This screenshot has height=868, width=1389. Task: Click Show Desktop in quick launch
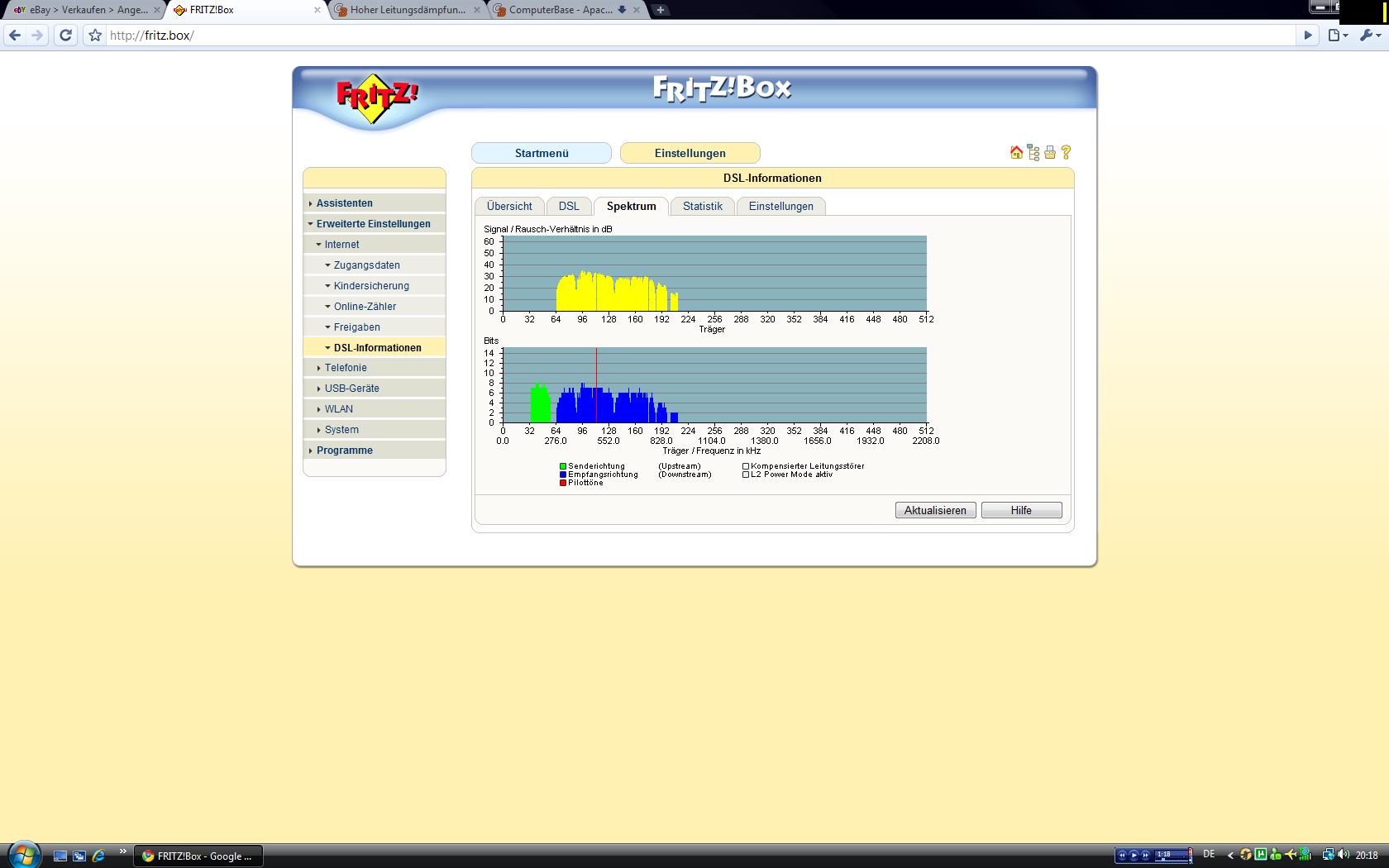coord(60,856)
